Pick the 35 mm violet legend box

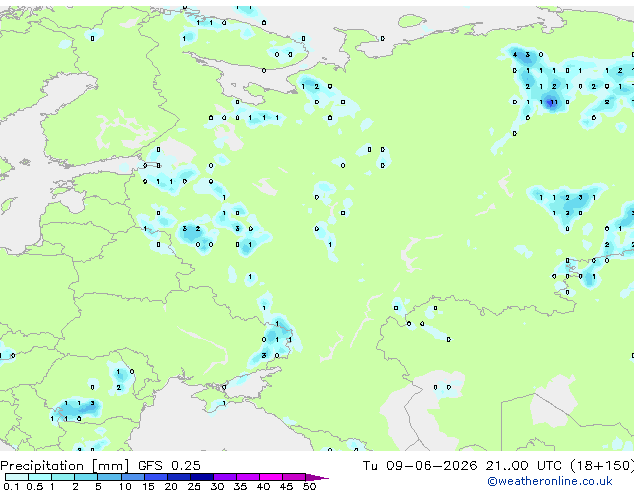[247, 477]
